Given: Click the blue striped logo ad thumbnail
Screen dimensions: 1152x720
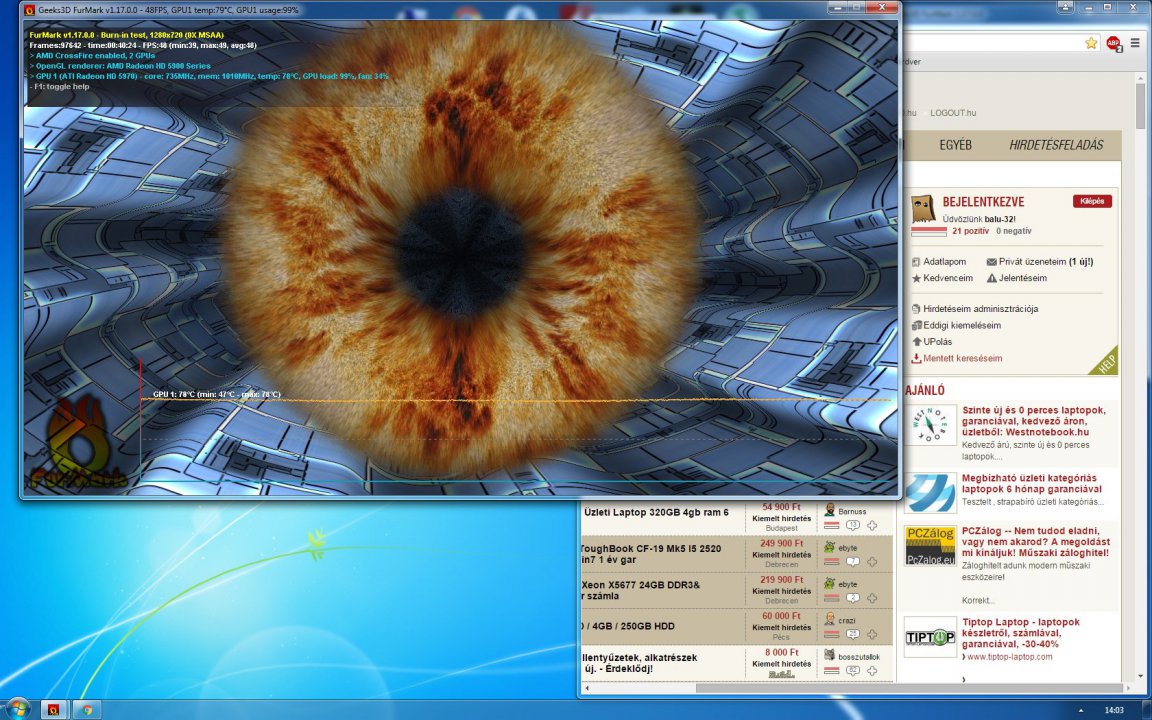Looking at the screenshot, I should (x=930, y=493).
